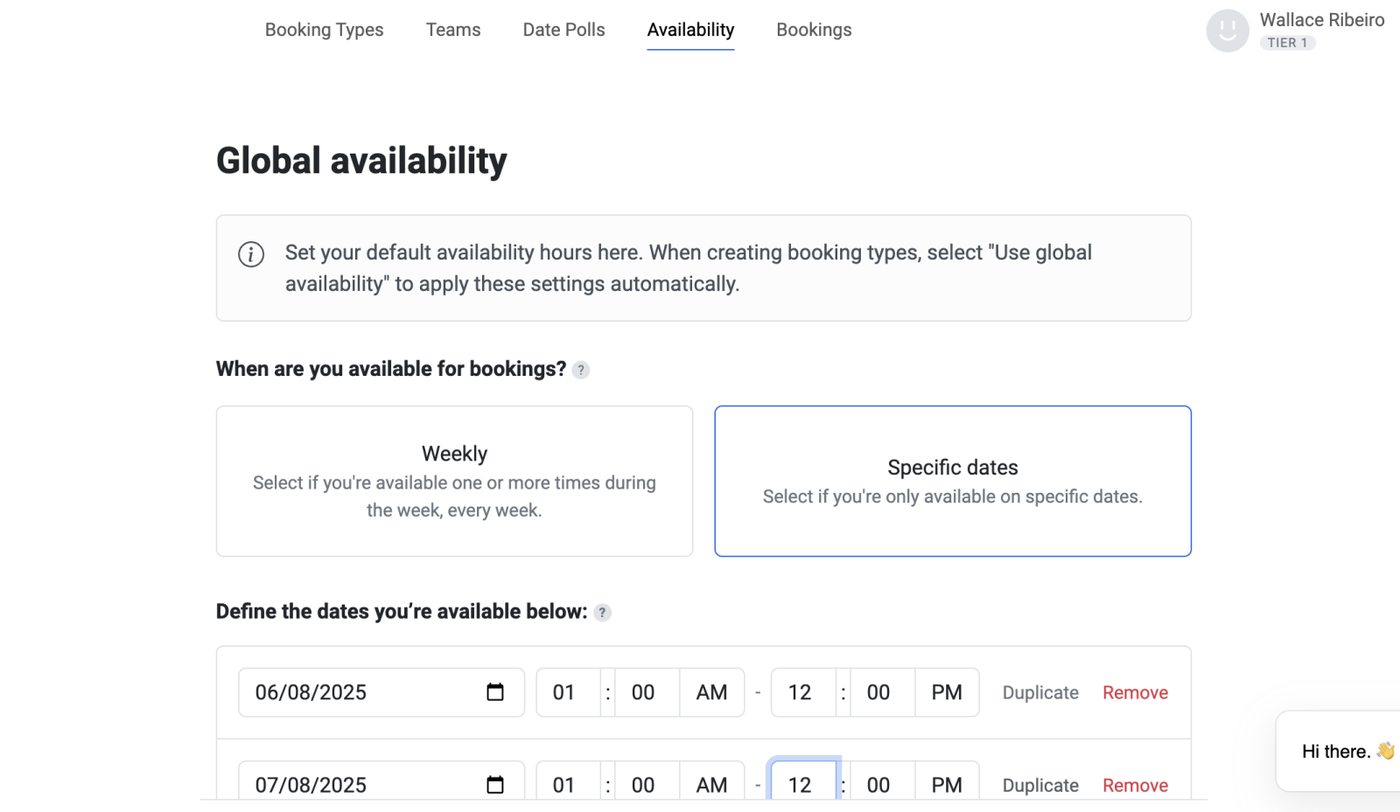Viewport: 1400px width, 812px height.
Task: Click the first row end minutes field
Action: coord(879,692)
